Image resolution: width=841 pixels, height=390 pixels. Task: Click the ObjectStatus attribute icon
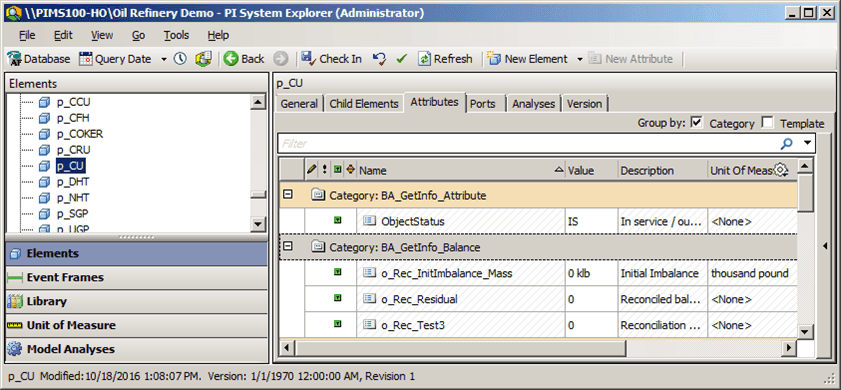coord(370,220)
